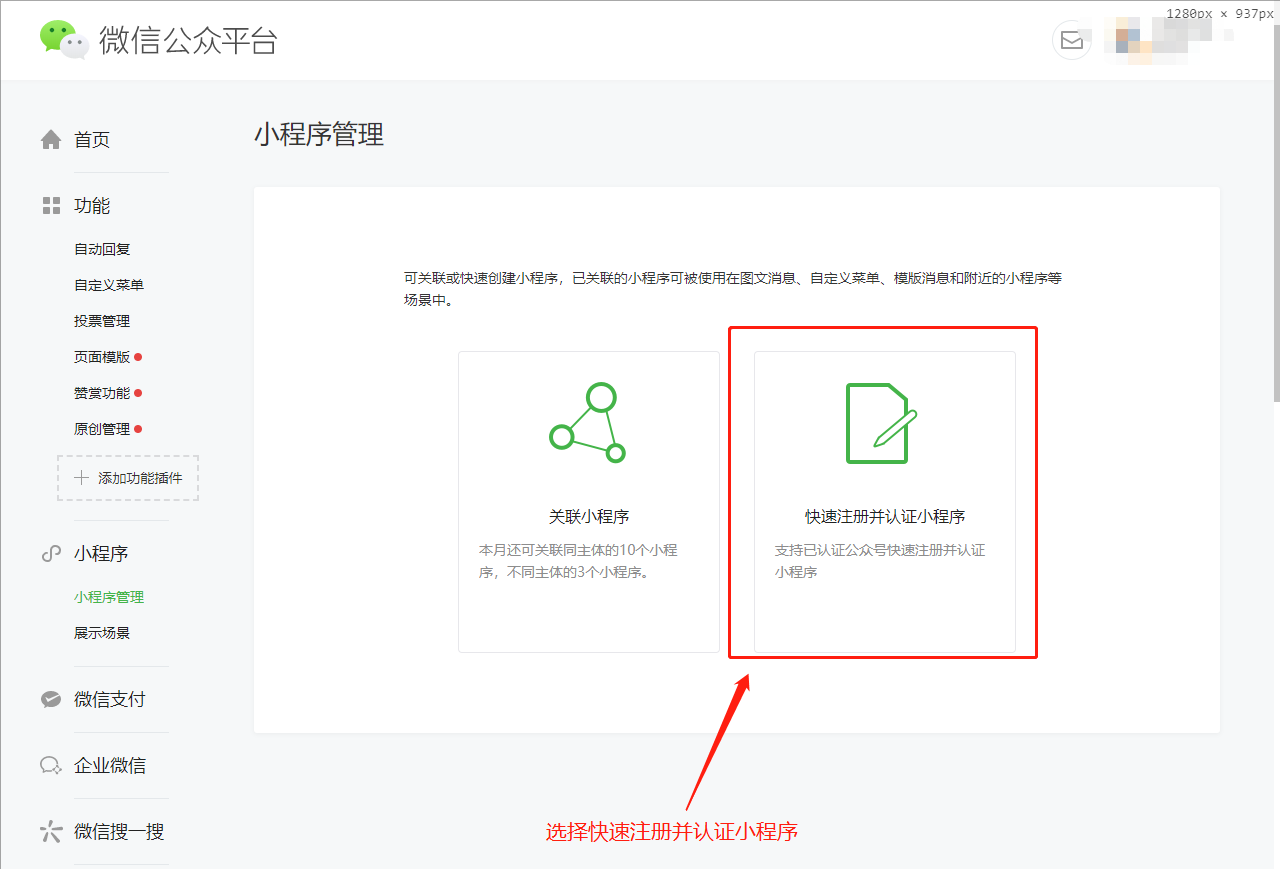
Task: Click the link icon beside 小程序
Action: pyautogui.click(x=51, y=554)
